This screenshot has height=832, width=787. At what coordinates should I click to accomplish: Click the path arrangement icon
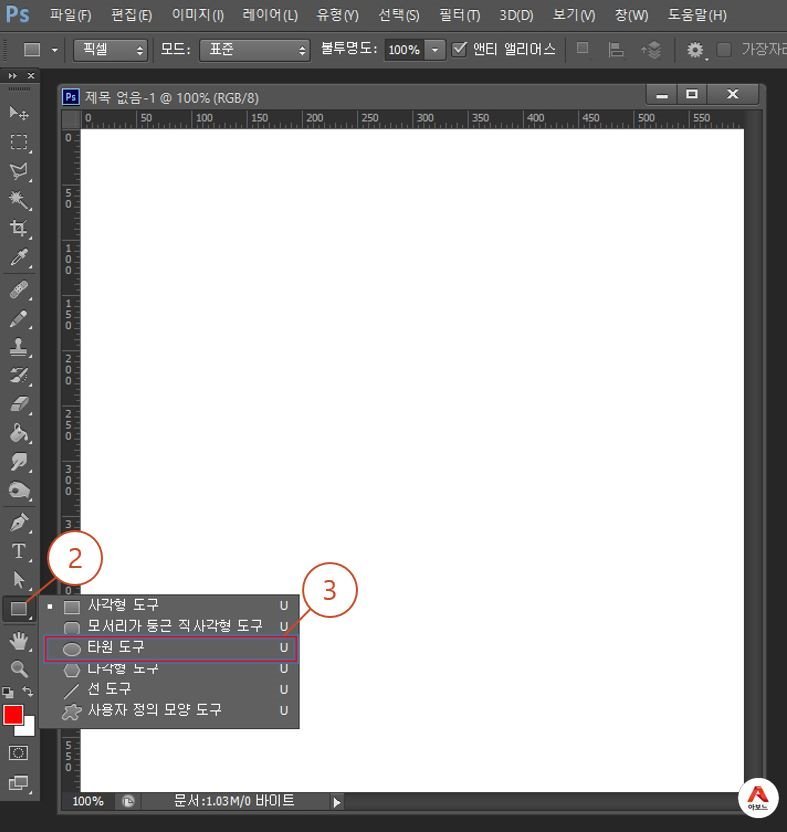(651, 50)
